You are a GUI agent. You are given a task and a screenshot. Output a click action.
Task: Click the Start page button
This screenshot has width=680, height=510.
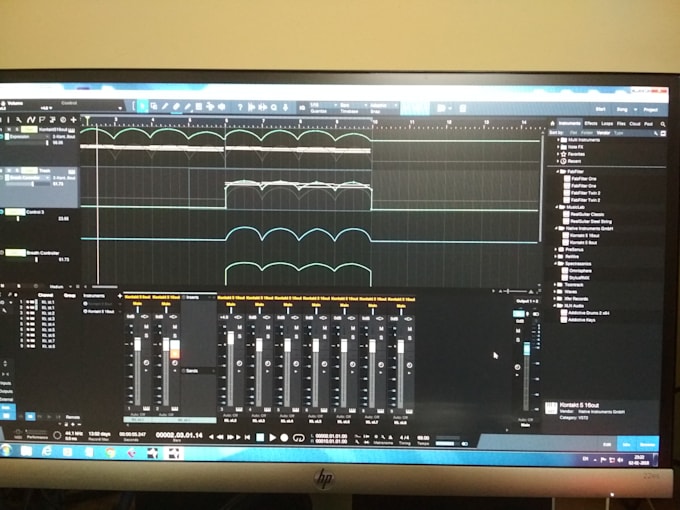tap(601, 109)
